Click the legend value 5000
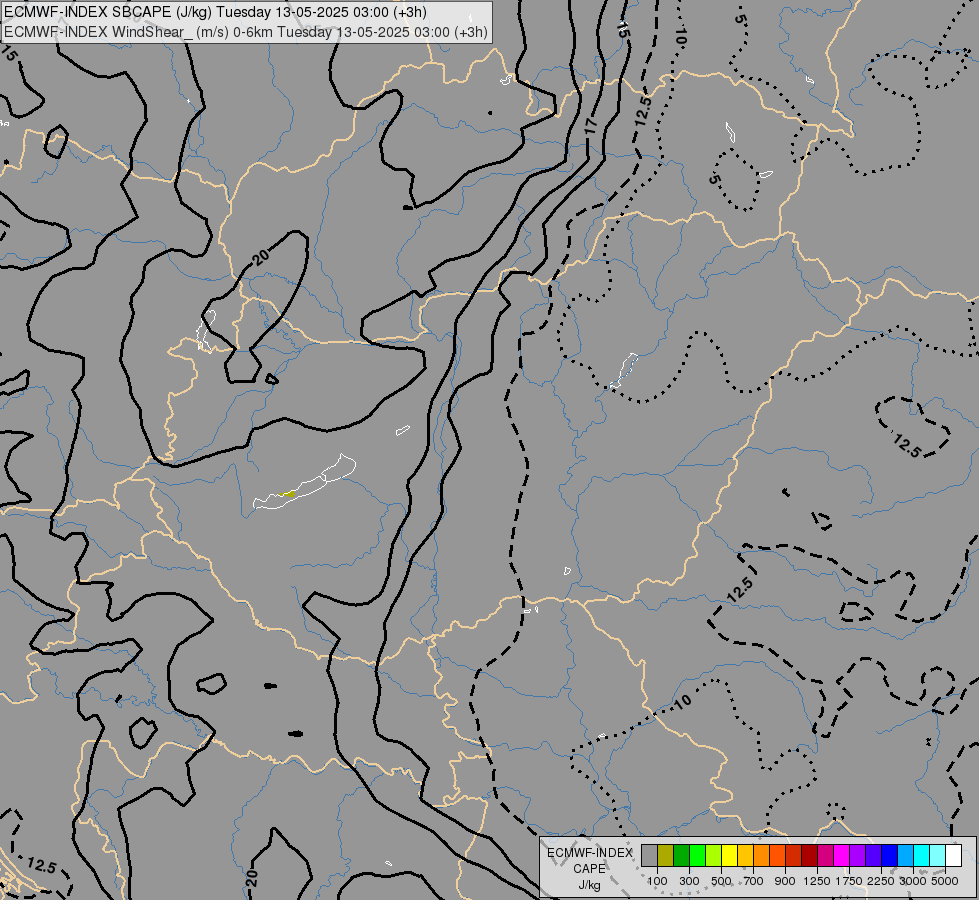Image resolution: width=979 pixels, height=900 pixels. pos(945,881)
